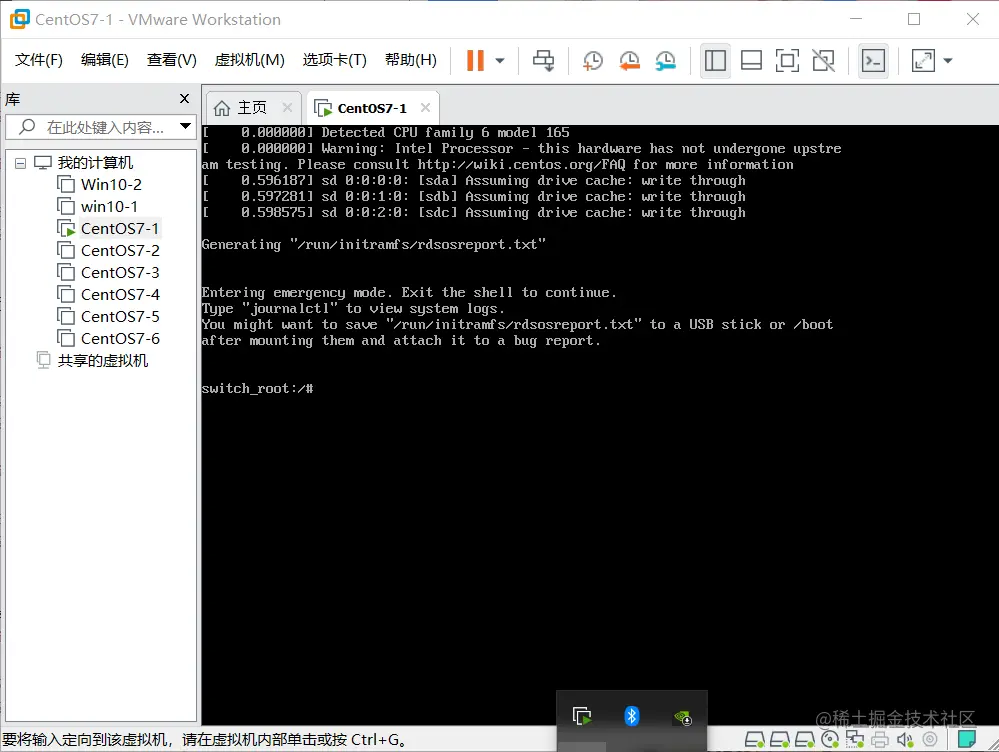Click the send Ctrl+Alt+Del icon in toolbar

click(543, 61)
